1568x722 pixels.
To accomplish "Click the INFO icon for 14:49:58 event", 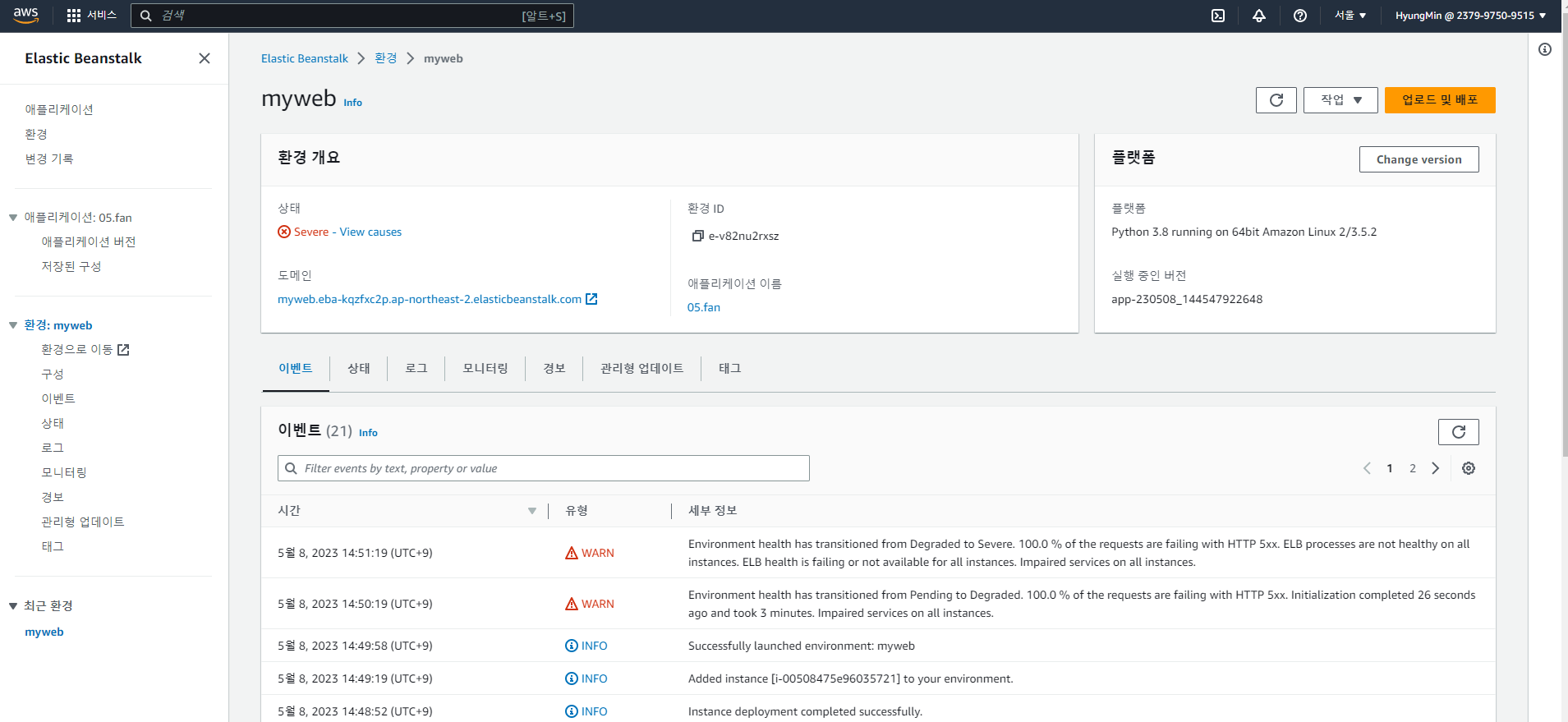I will tap(572, 646).
